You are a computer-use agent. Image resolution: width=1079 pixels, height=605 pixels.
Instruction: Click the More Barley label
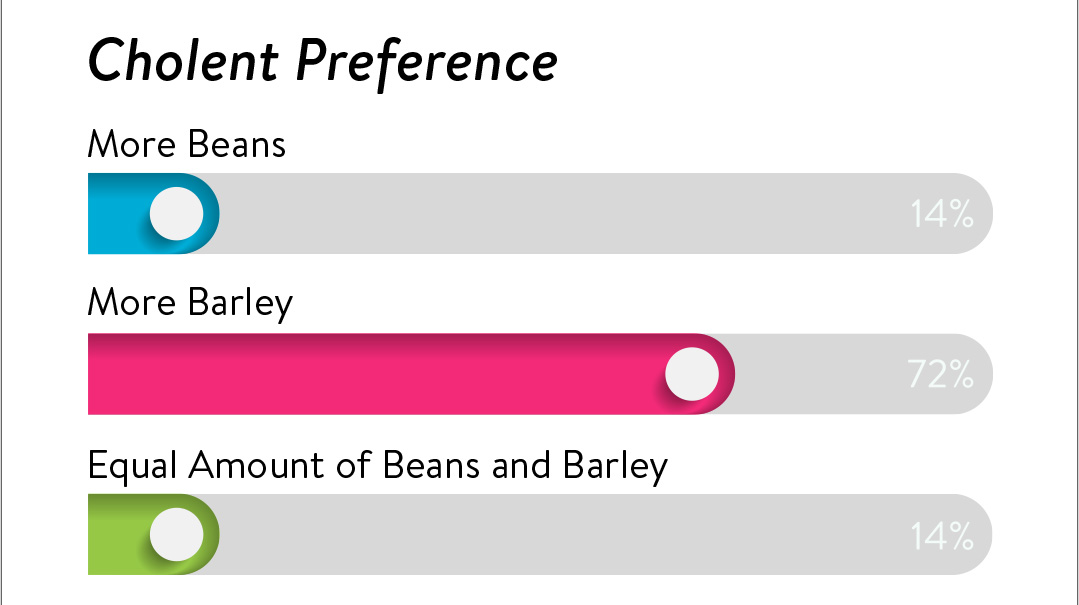click(x=190, y=304)
